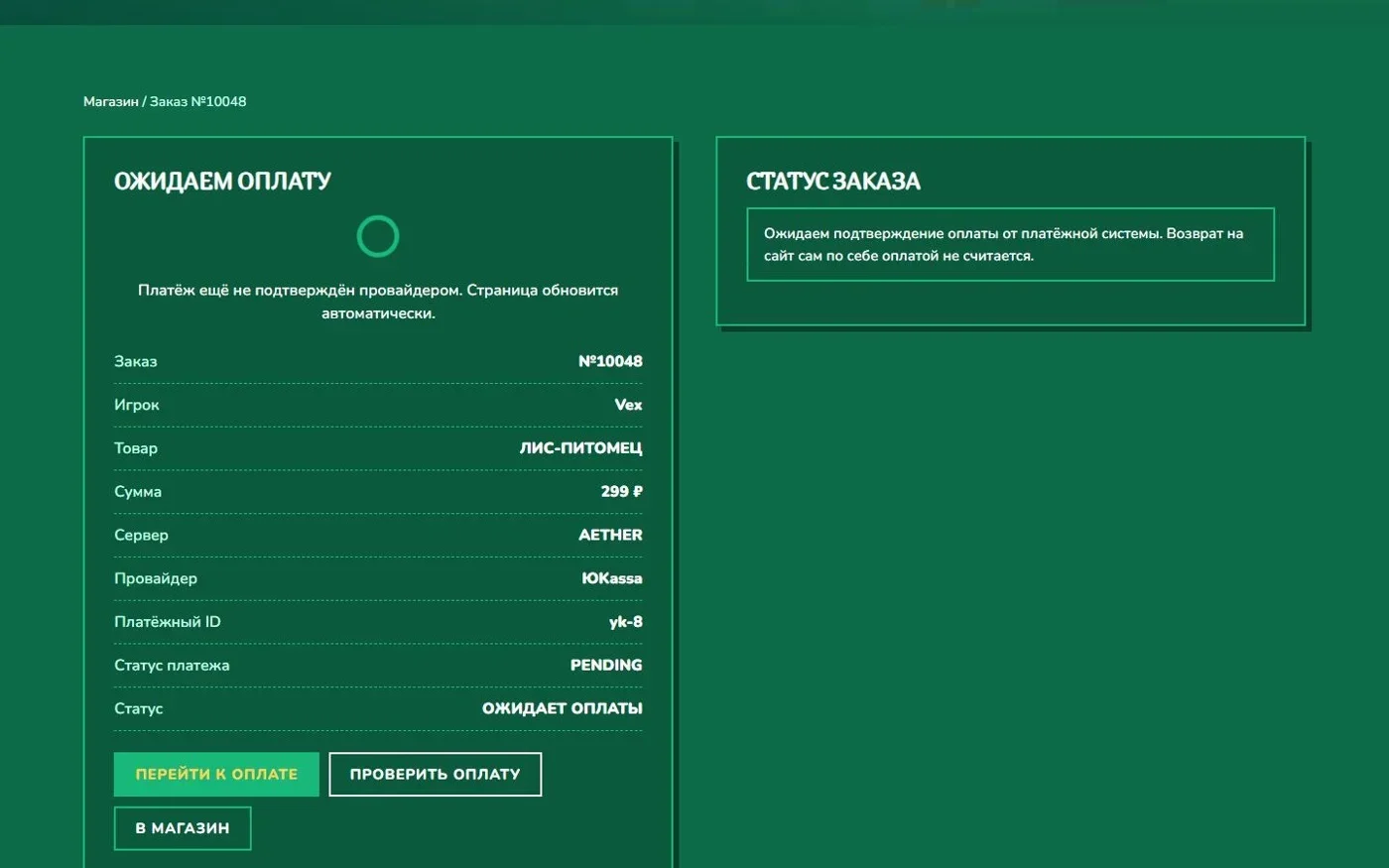The height and width of the screenshot is (868, 1389).
Task: Click the ОЖИДАЕМ ОПЛАТУ heading
Action: [x=222, y=182]
